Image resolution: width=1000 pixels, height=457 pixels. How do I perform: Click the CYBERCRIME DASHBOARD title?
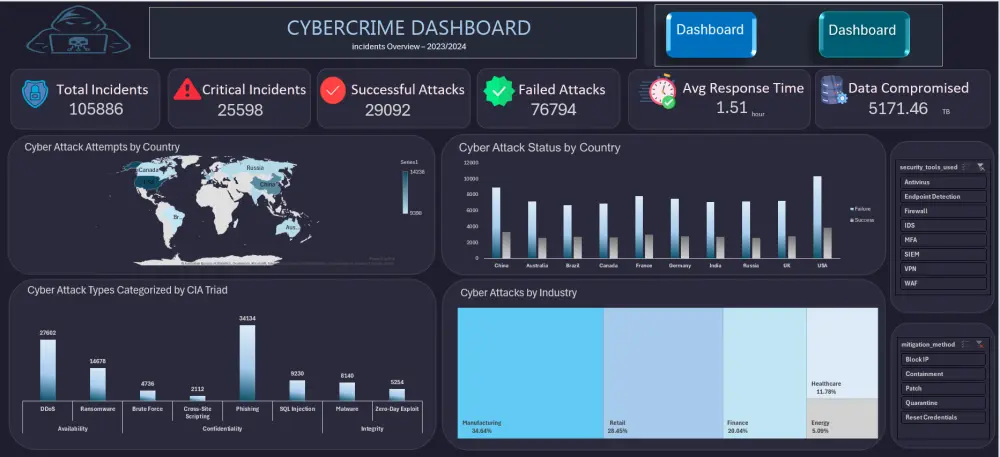pyautogui.click(x=408, y=27)
